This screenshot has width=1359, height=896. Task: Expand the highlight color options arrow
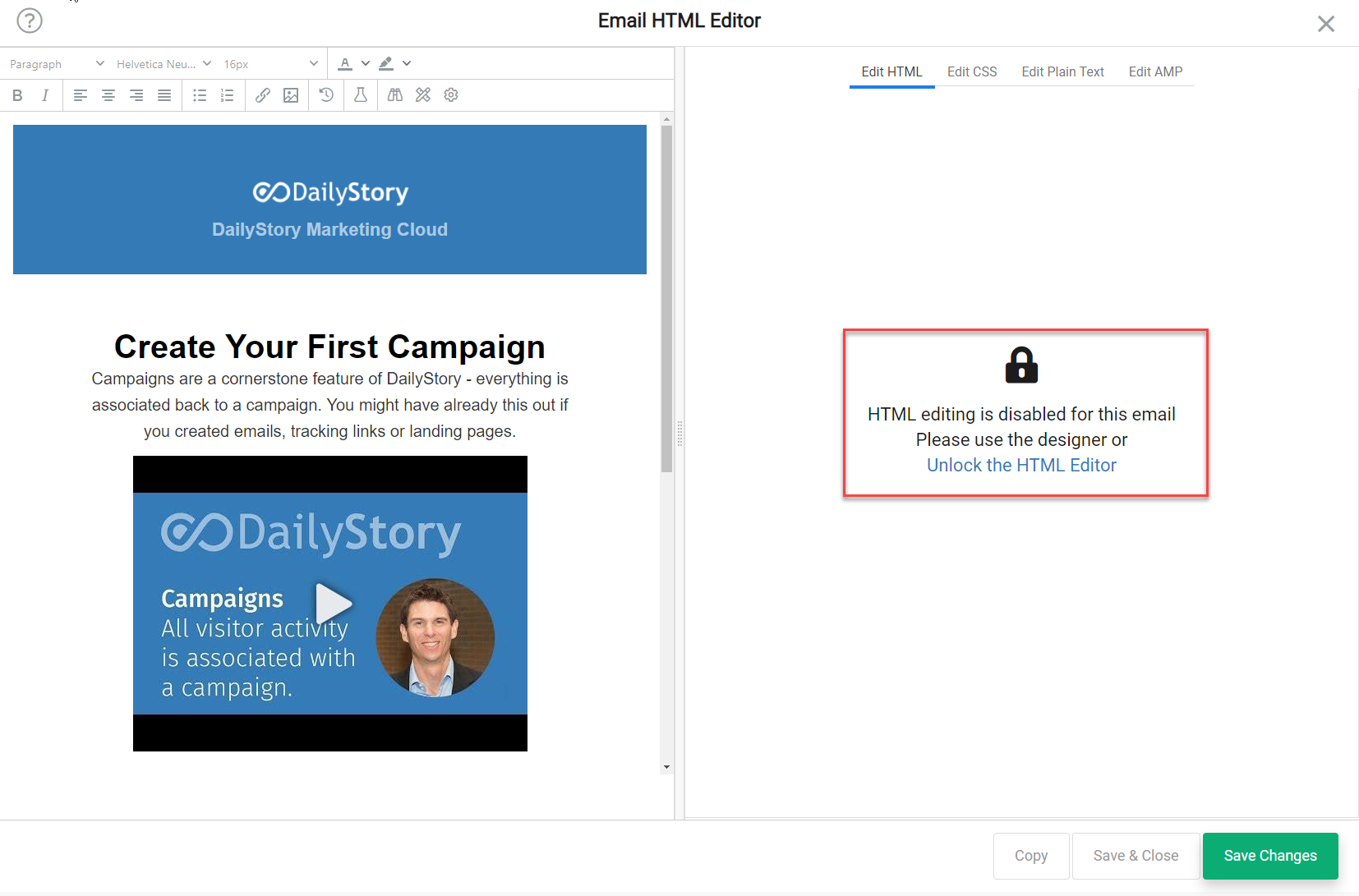pos(407,63)
